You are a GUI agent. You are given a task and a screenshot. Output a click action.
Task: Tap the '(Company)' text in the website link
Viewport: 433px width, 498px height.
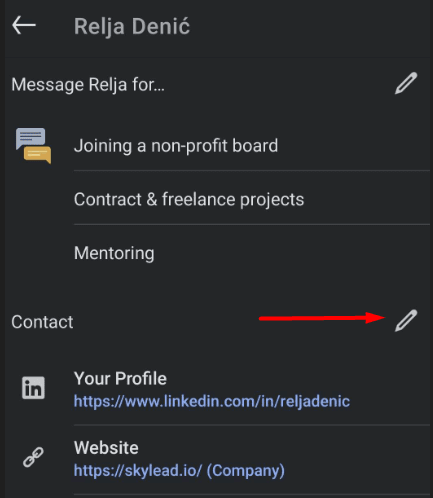pyautogui.click(x=246, y=471)
